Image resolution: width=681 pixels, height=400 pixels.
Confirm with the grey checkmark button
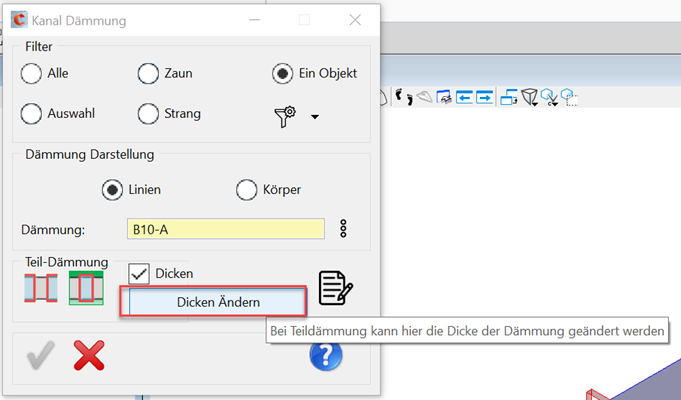pos(41,356)
